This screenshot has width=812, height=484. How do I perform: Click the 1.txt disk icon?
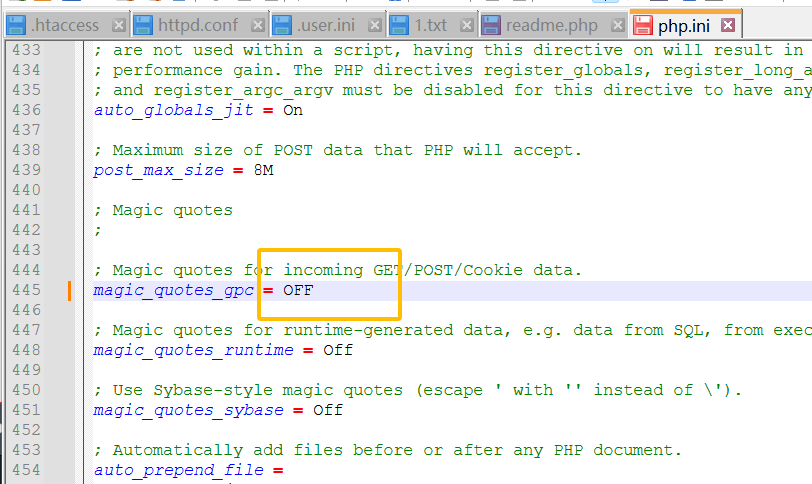[399, 25]
